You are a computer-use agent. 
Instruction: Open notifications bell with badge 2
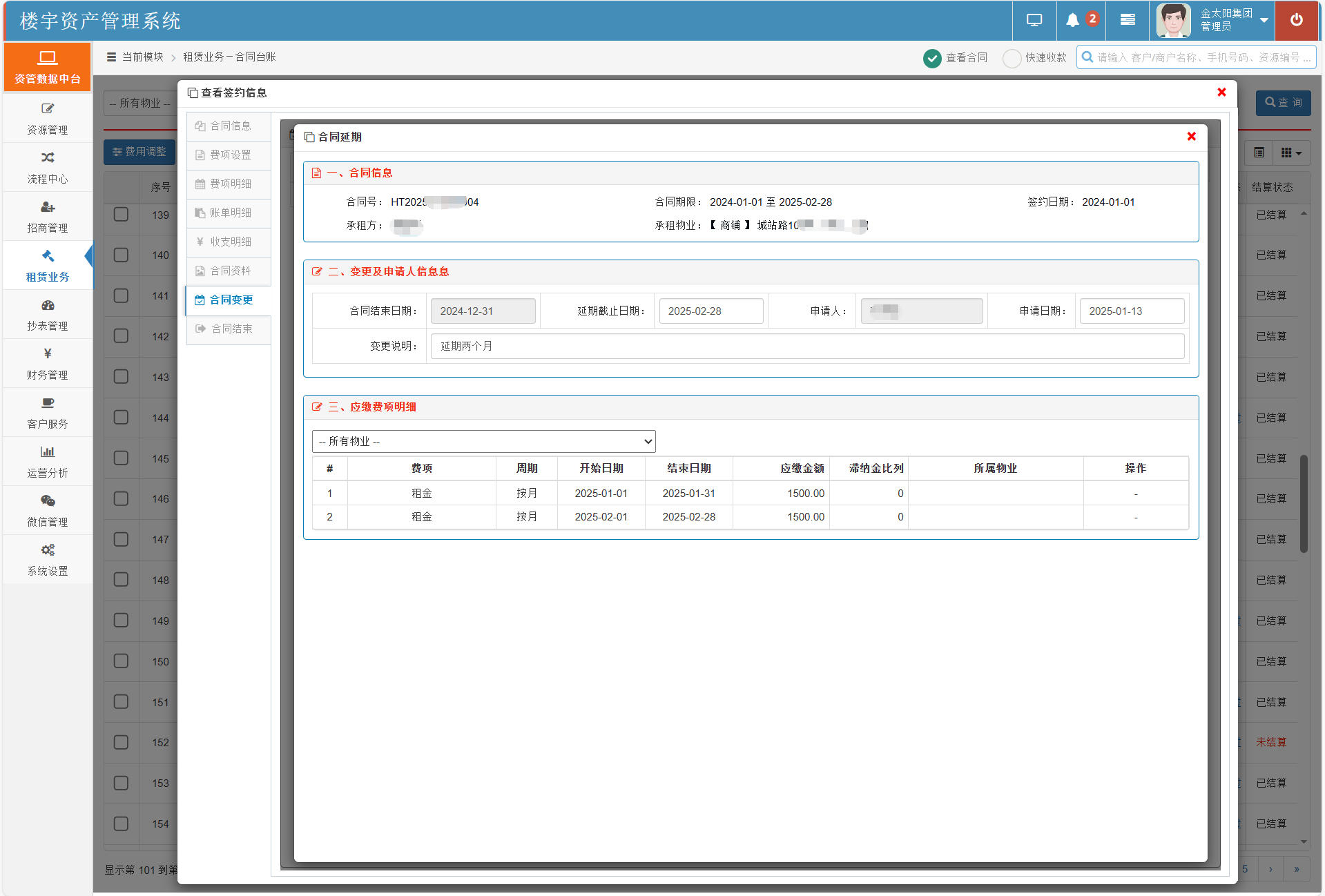click(1081, 20)
